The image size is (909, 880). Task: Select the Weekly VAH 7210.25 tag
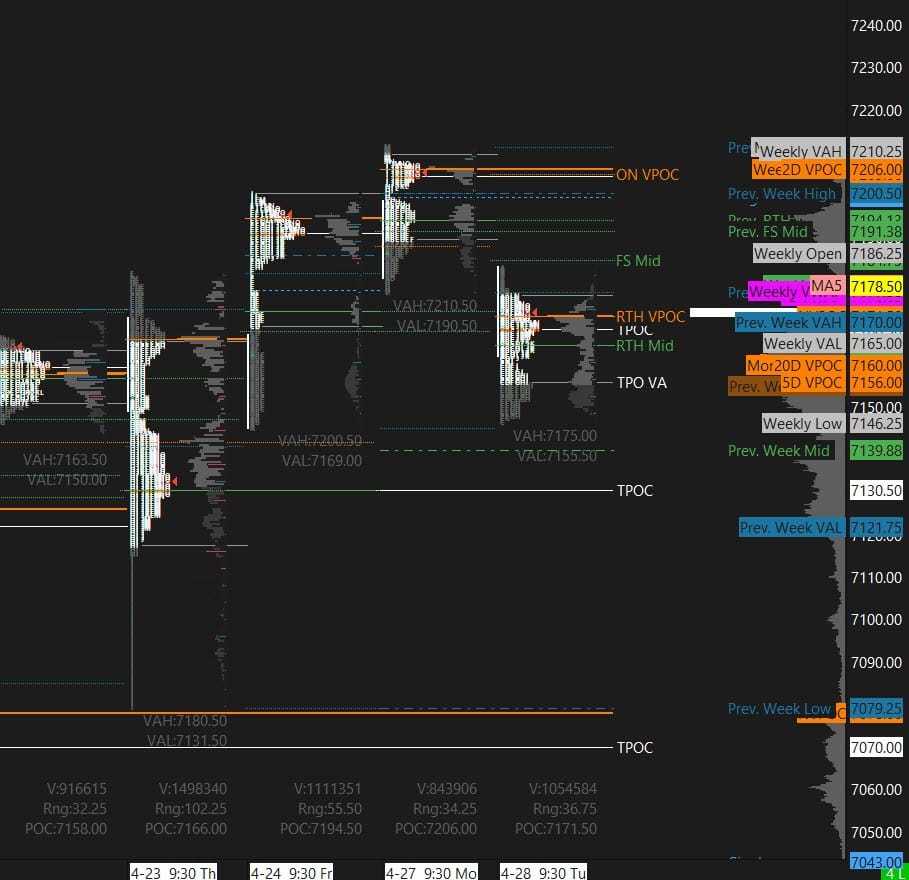[x=801, y=151]
